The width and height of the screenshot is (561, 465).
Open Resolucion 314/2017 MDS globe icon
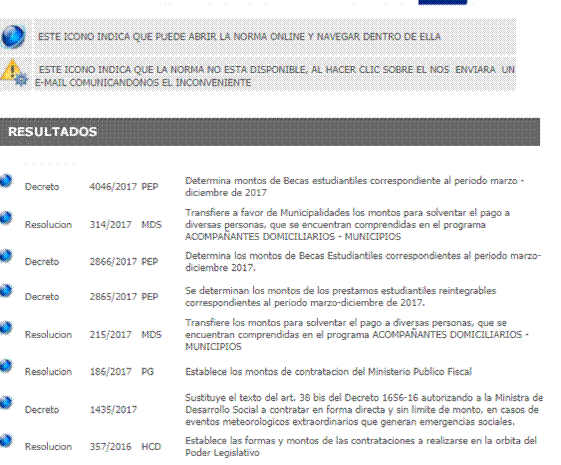pos(6,218)
